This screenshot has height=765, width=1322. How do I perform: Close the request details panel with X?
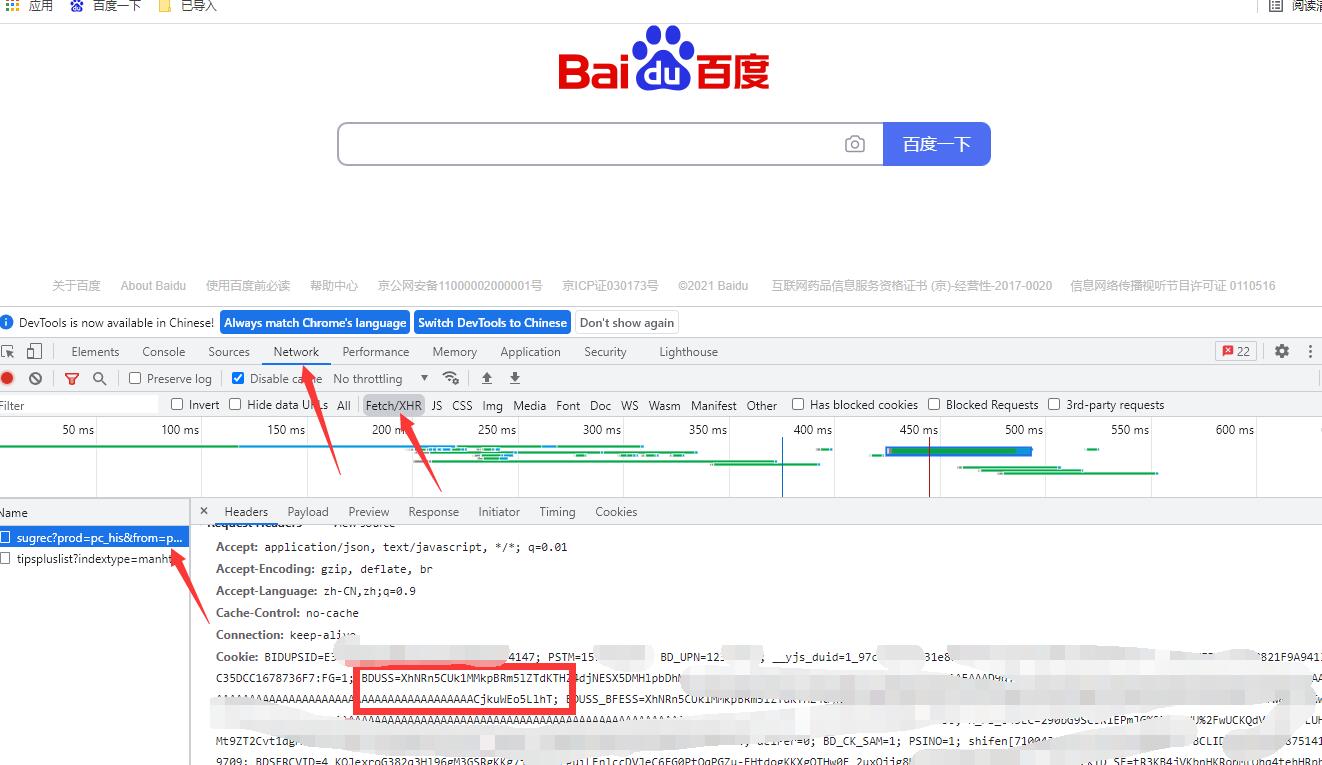[x=204, y=511]
